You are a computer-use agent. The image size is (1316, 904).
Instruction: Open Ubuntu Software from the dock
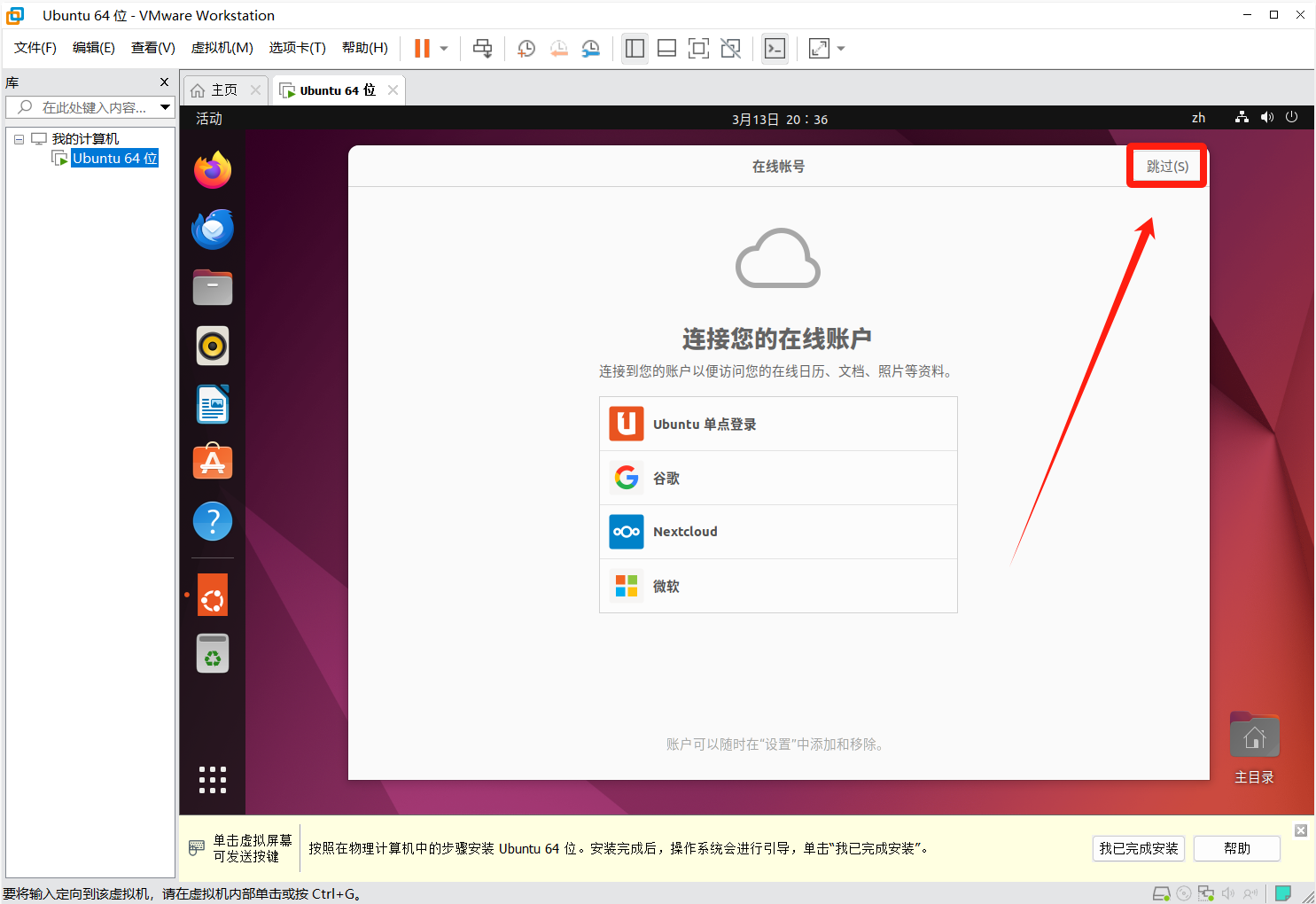(x=213, y=463)
